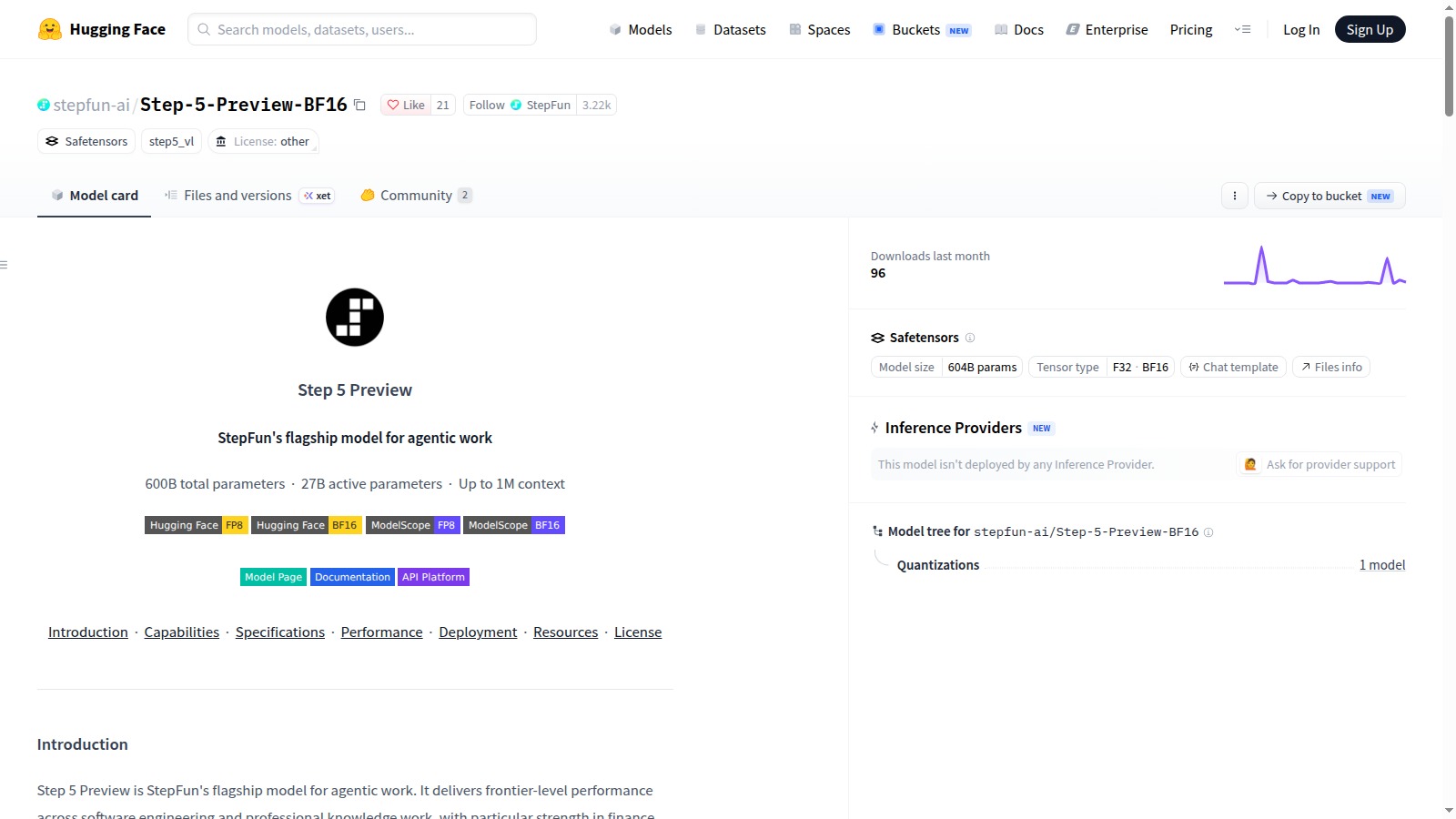Screen dimensions: 1456x819
Task: Jump to the Capabilities section
Action: click(182, 632)
